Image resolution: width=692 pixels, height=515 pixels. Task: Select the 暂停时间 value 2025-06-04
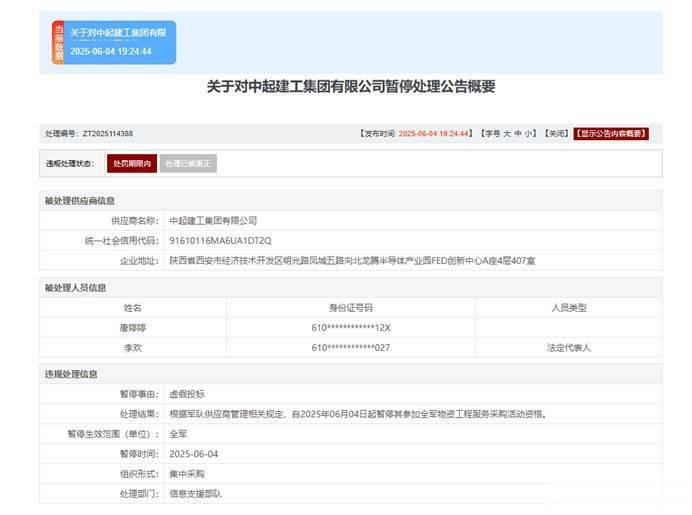pos(194,454)
